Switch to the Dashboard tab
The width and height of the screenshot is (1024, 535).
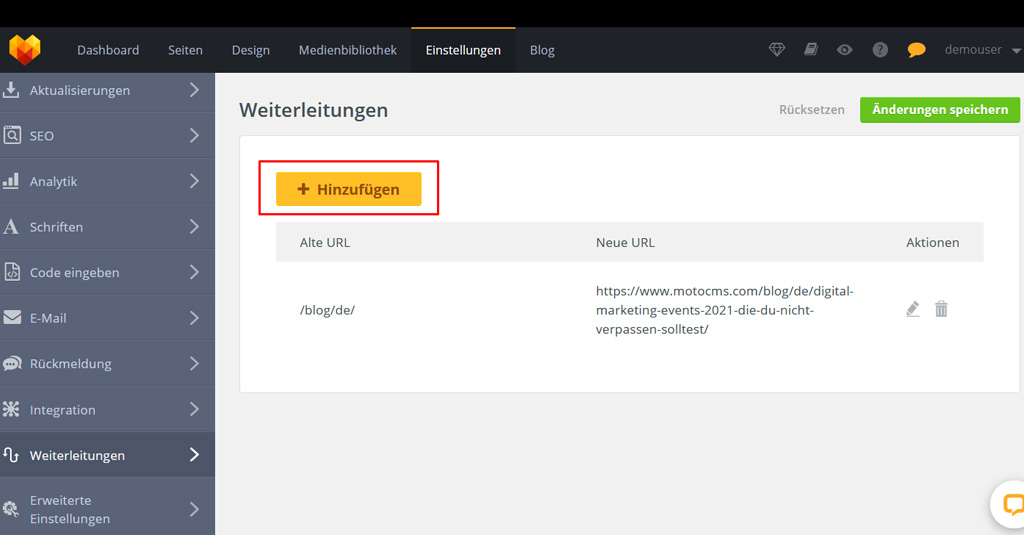(x=108, y=50)
